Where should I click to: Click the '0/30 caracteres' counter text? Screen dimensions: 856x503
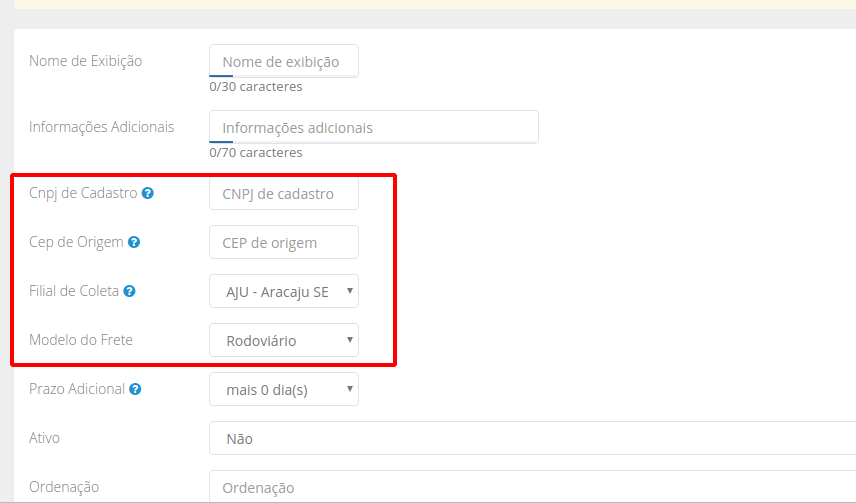pyautogui.click(x=256, y=87)
